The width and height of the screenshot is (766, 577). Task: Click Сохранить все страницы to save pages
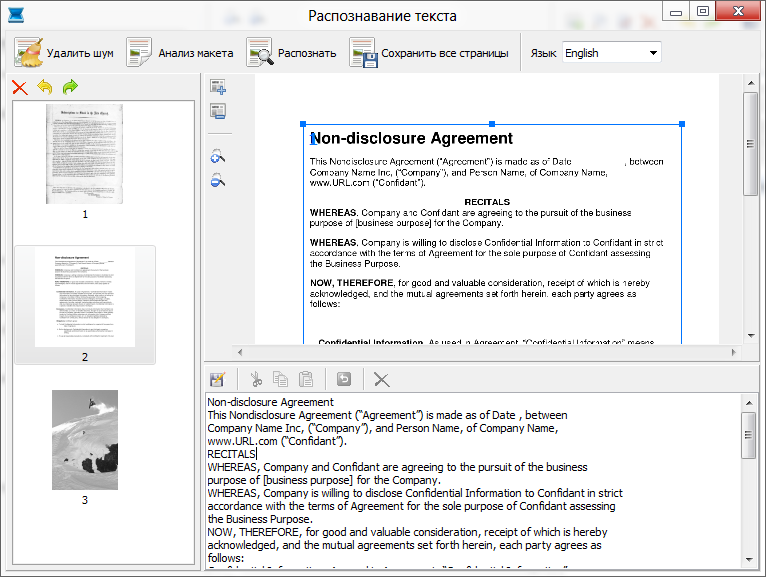(429, 53)
